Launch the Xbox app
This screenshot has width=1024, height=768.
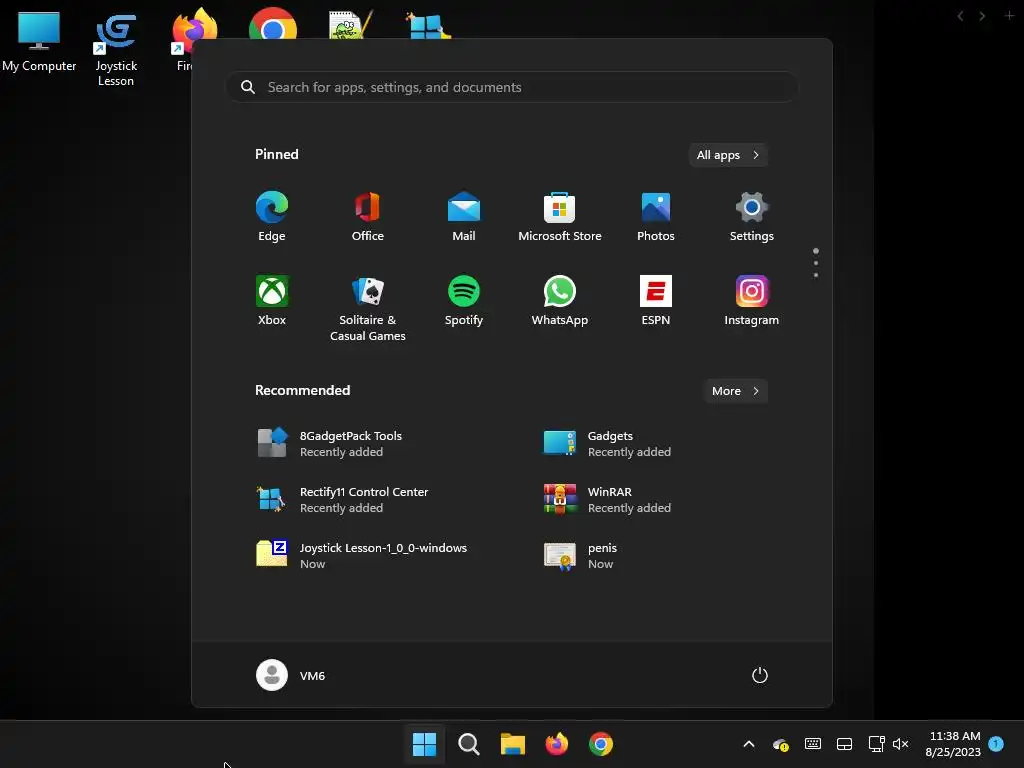click(x=272, y=300)
